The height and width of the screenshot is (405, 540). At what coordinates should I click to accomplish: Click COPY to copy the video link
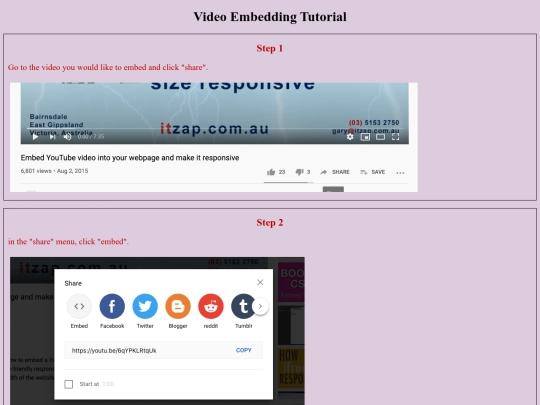pyautogui.click(x=243, y=350)
